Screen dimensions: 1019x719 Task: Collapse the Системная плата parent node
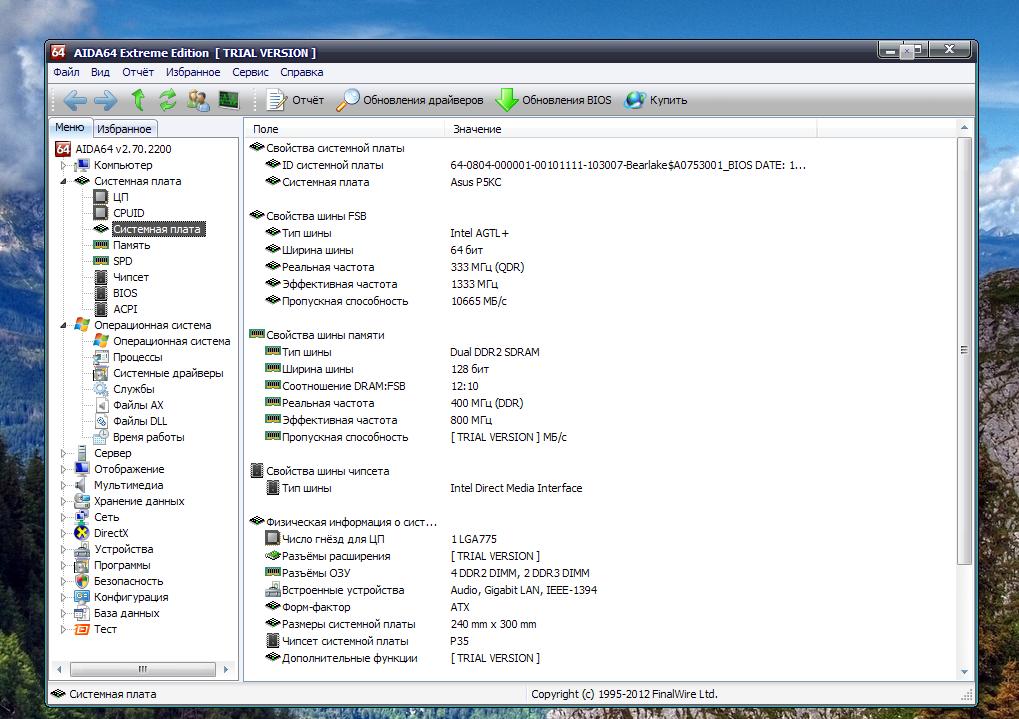coord(64,181)
